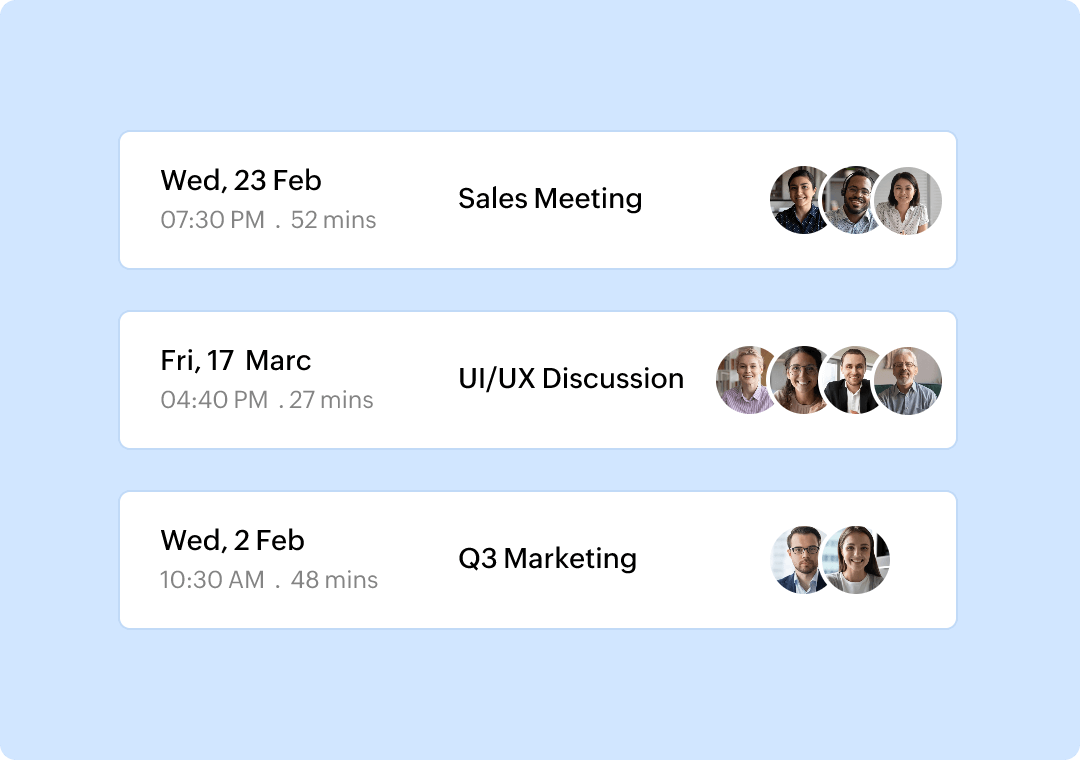Image resolution: width=1080 pixels, height=760 pixels.
Task: Click the right avatar in Q3 Marketing
Action: 858,559
